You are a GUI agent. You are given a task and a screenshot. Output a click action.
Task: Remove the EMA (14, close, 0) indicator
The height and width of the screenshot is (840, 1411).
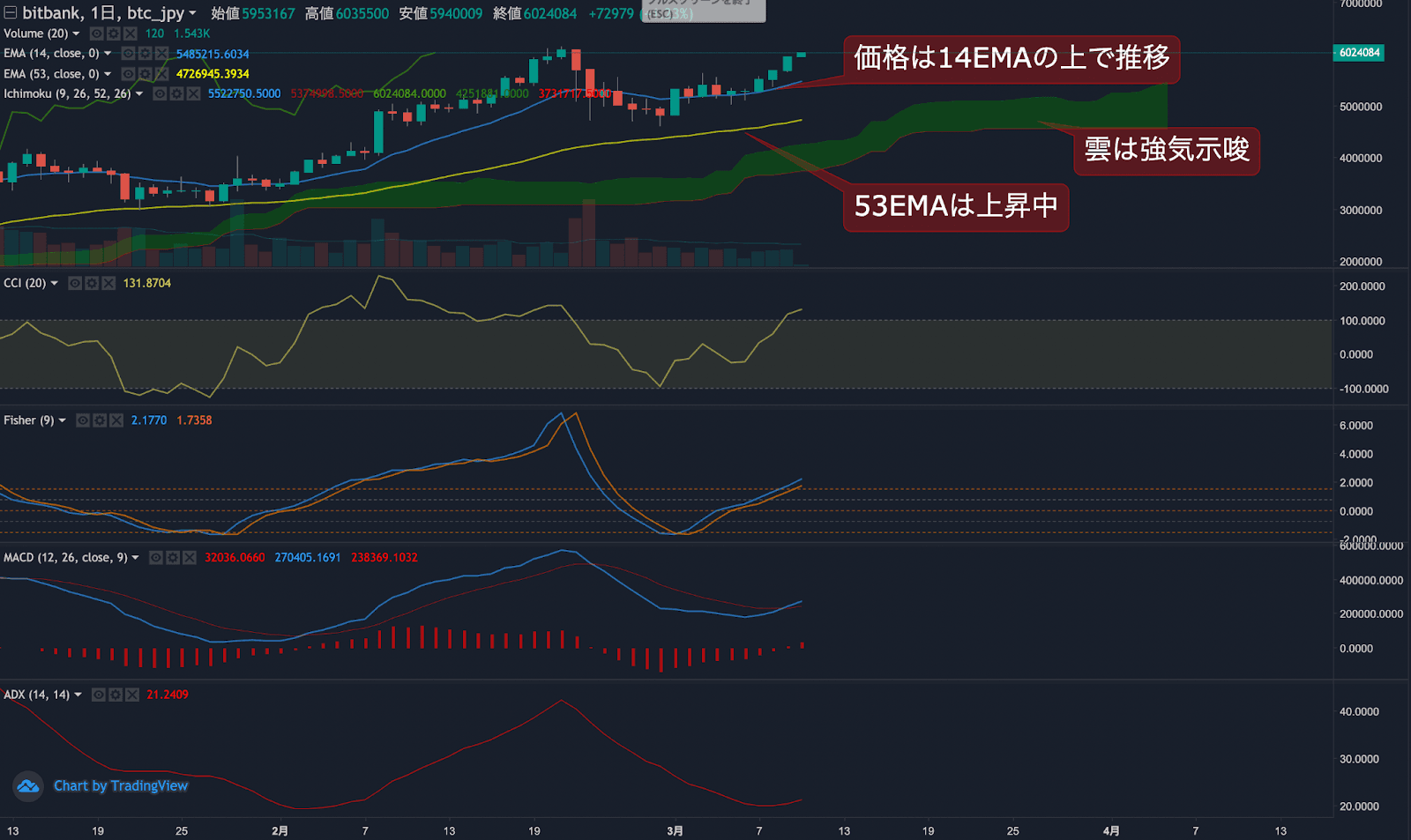161,54
